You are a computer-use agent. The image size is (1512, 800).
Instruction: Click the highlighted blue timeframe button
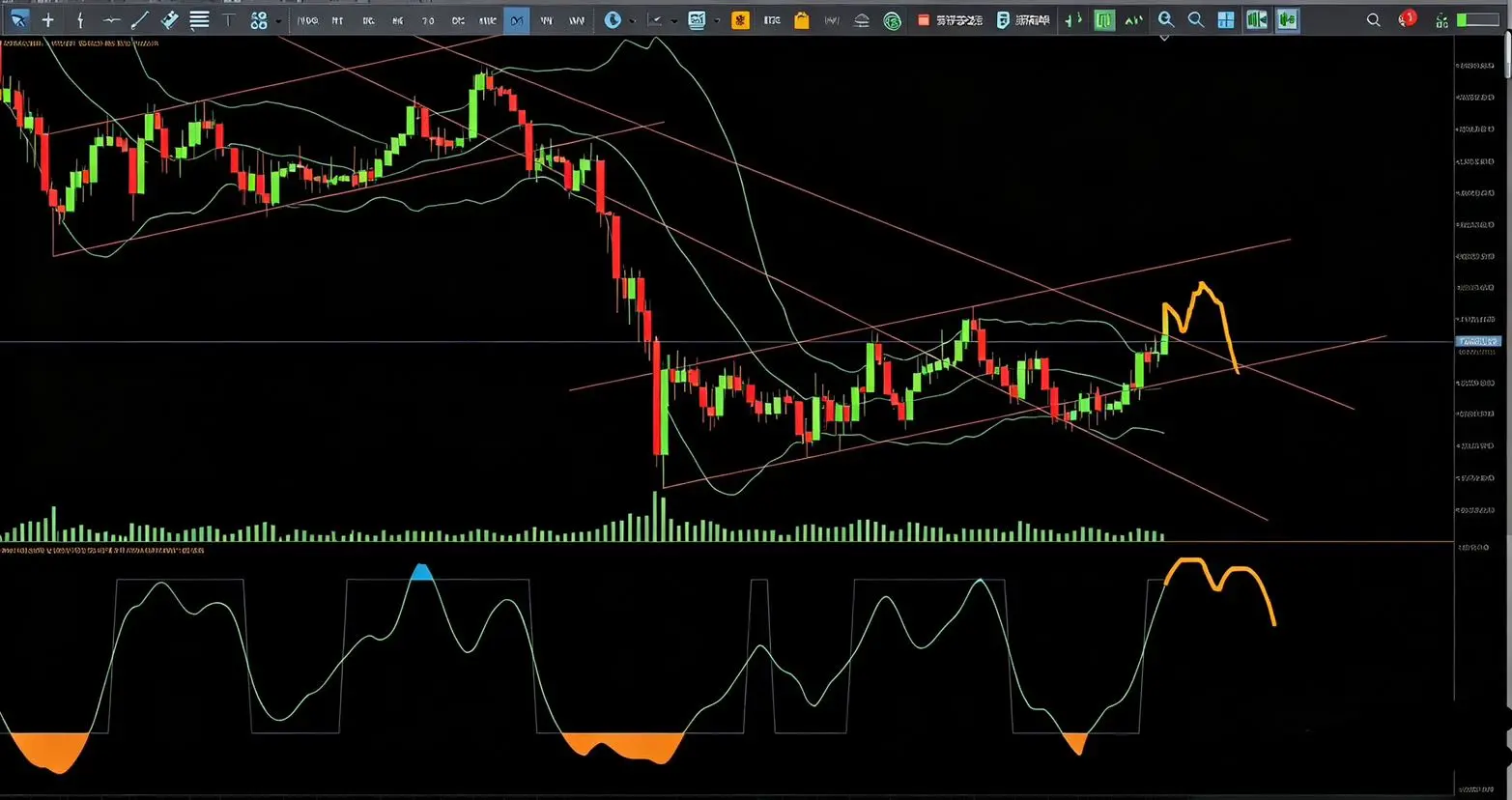coord(517,19)
